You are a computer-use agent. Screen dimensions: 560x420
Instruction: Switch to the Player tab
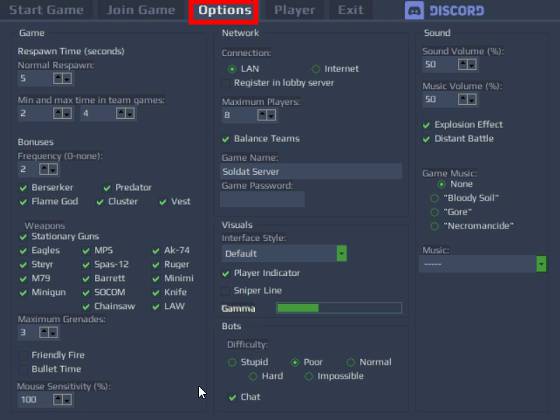pos(295,10)
